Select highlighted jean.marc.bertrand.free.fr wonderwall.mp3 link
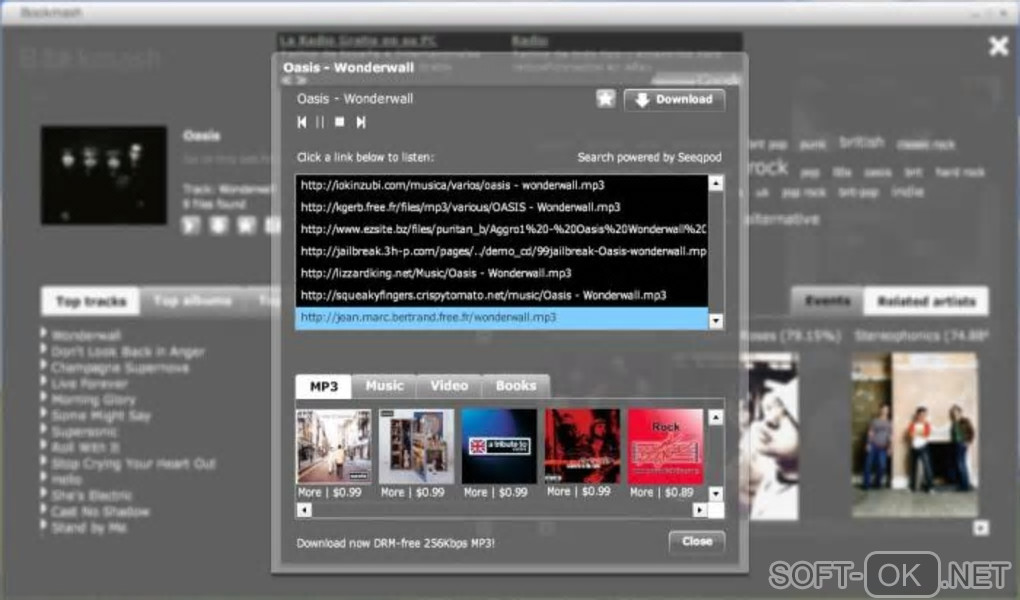 502,318
